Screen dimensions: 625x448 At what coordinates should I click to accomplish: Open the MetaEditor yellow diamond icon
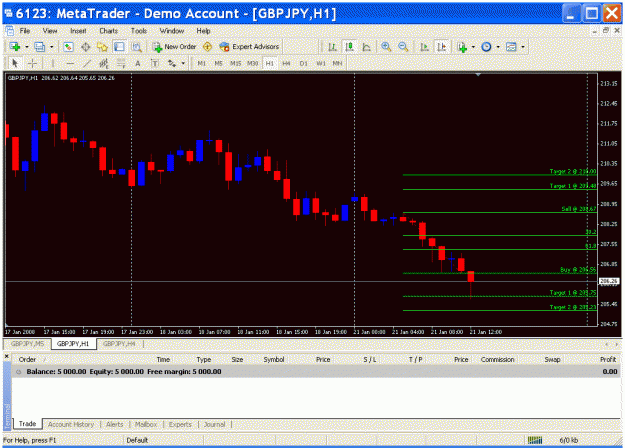[x=207, y=47]
